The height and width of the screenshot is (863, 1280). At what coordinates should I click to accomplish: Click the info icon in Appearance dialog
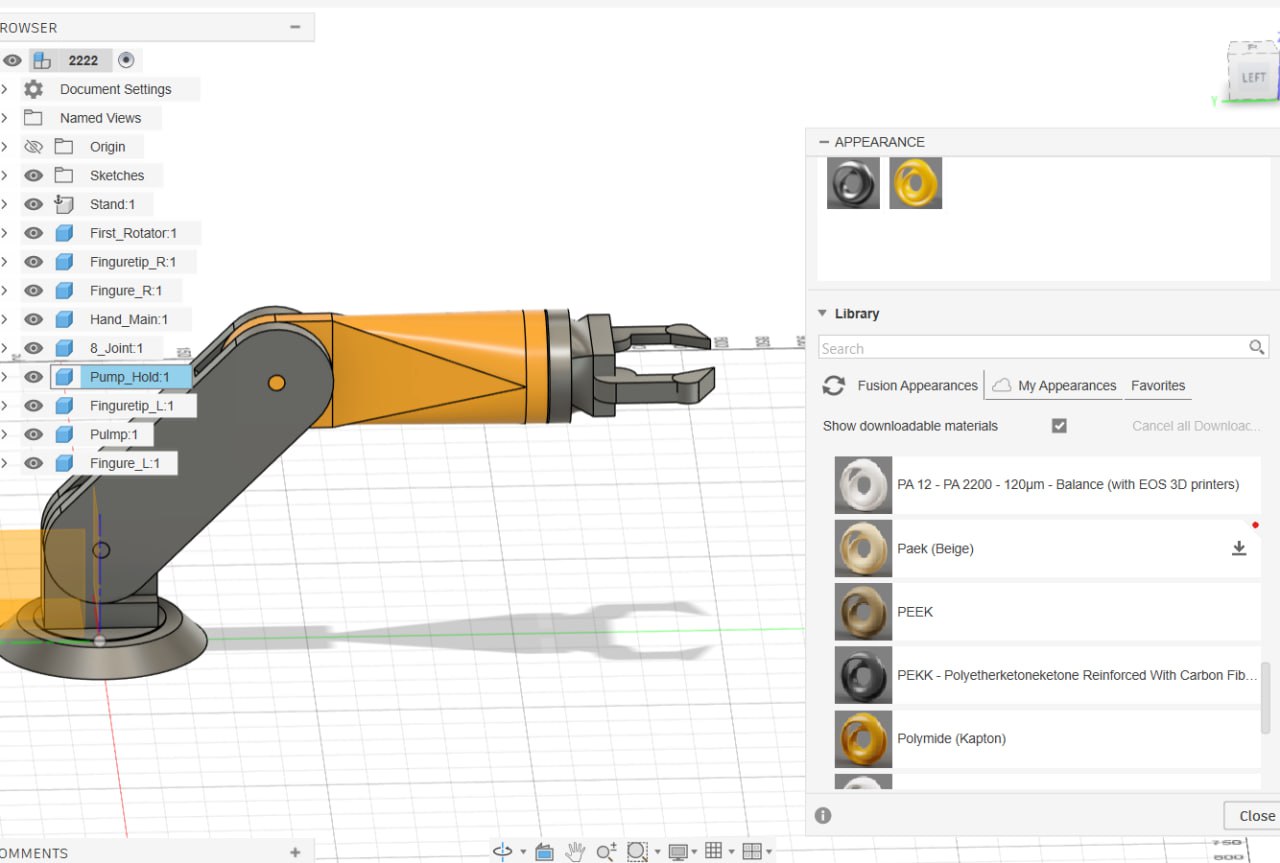coord(823,815)
